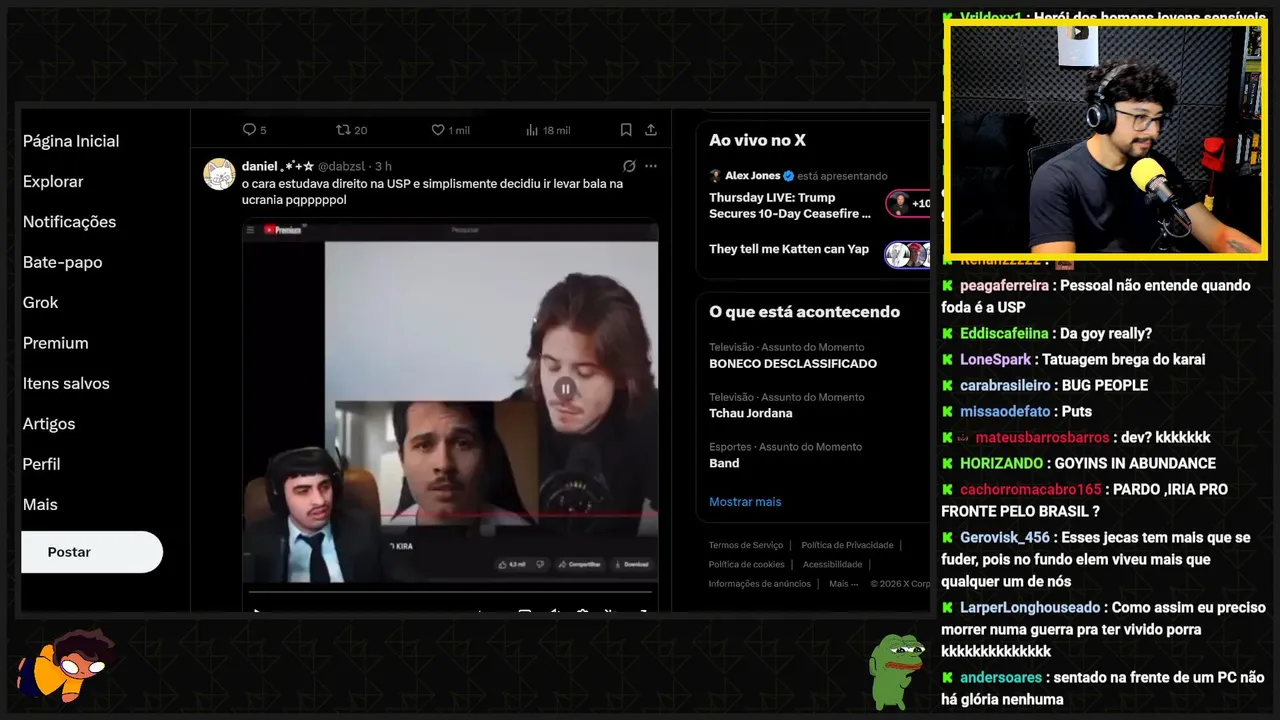Click username peagaferreira in chat

coord(1004,285)
